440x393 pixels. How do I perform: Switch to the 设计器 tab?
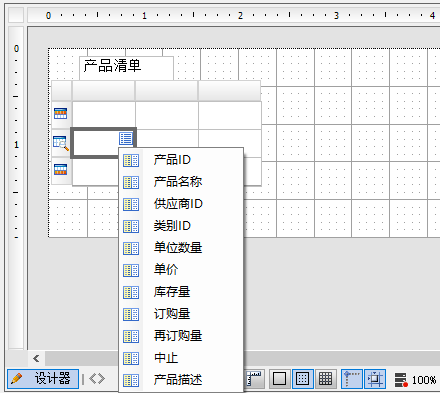pyautogui.click(x=43, y=379)
